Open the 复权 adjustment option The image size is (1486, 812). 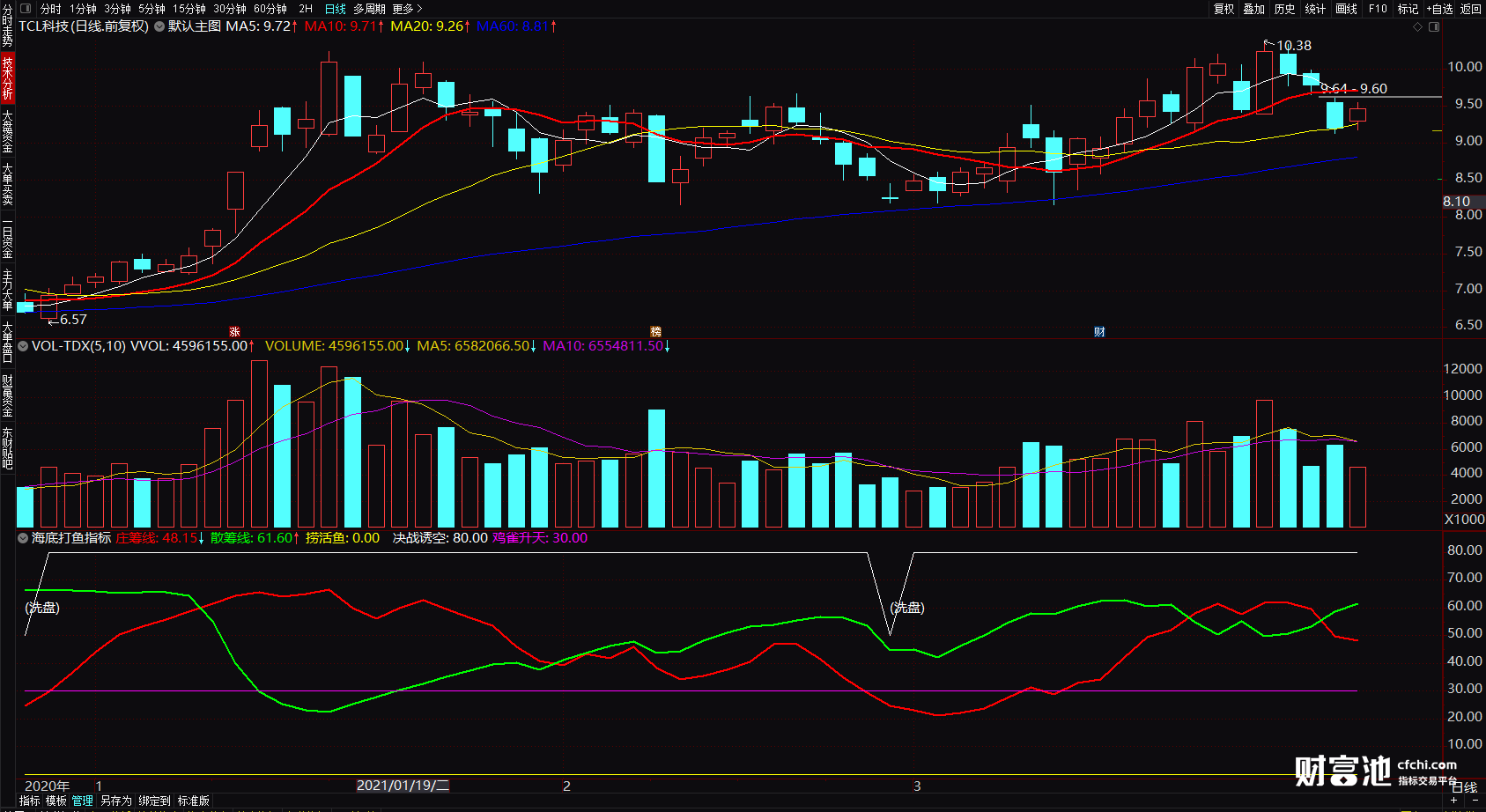pos(1224,9)
